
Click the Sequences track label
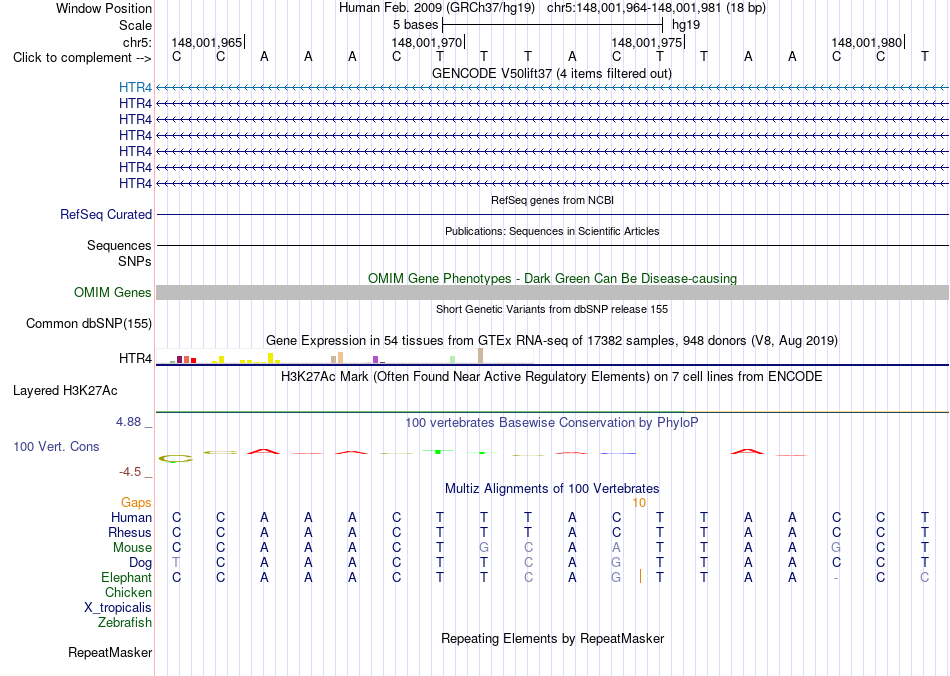[119, 245]
